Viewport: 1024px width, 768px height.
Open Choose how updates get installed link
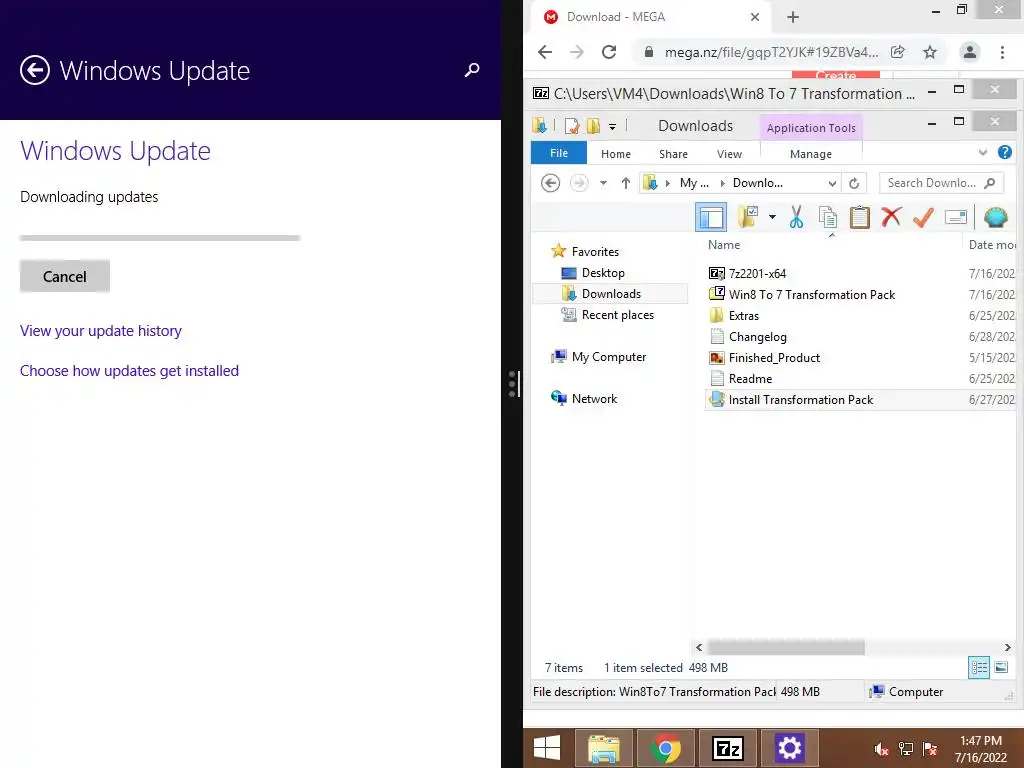tap(129, 371)
